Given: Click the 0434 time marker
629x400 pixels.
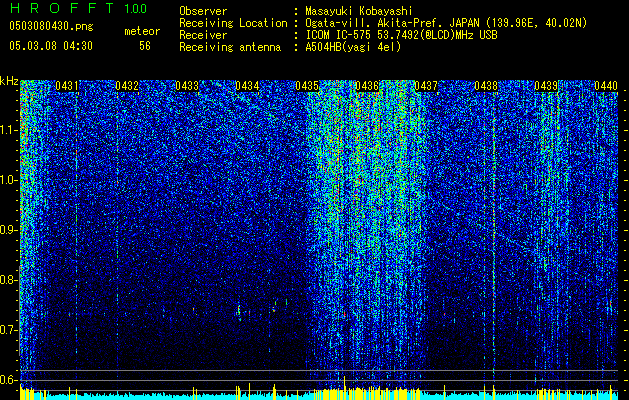Looking at the screenshot, I should (247, 86).
